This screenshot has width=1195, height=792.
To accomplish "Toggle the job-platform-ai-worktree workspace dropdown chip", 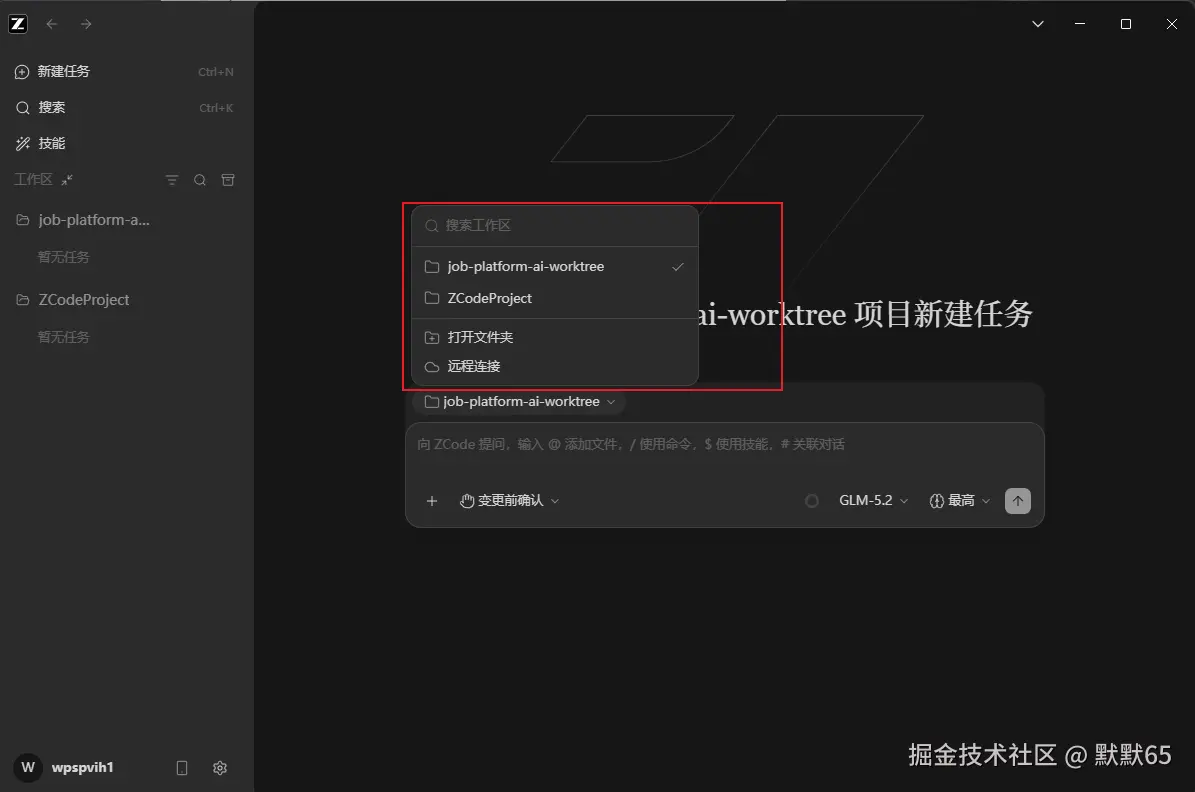I will 520,402.
